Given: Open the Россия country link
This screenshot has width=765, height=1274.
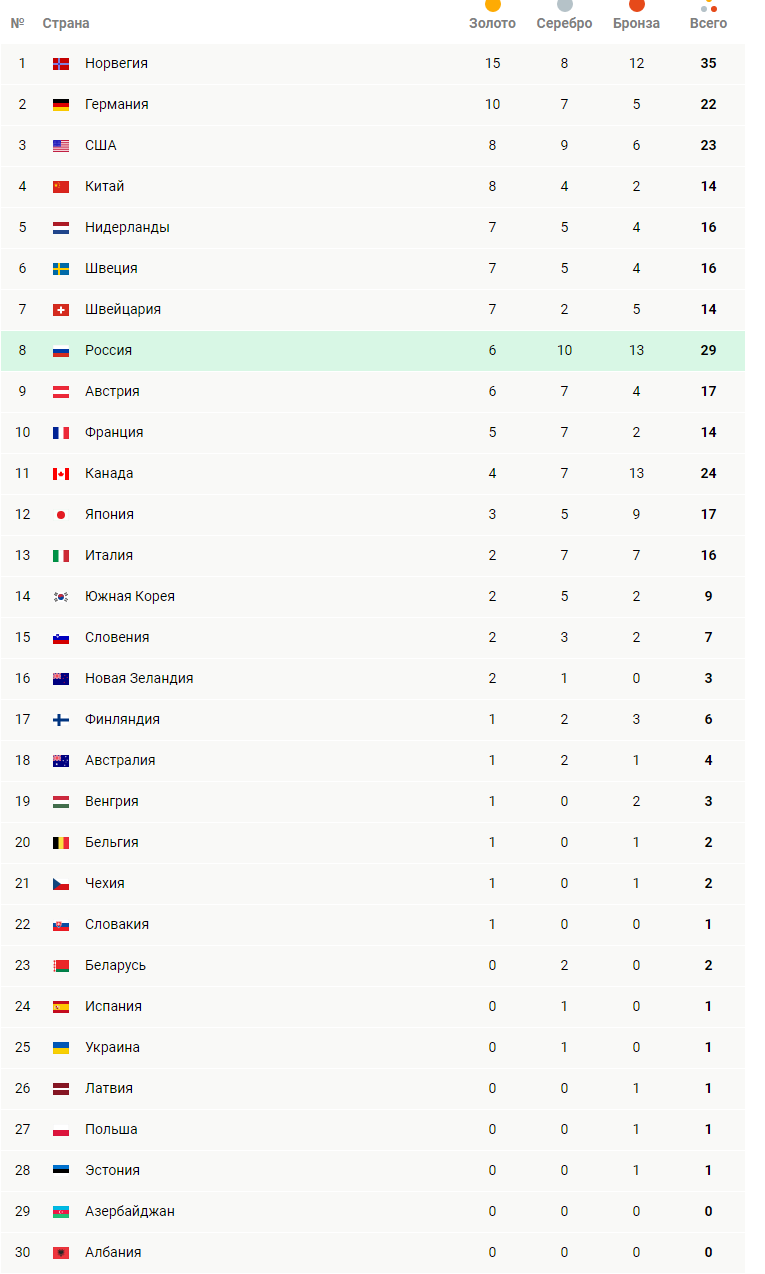Looking at the screenshot, I should tap(108, 350).
